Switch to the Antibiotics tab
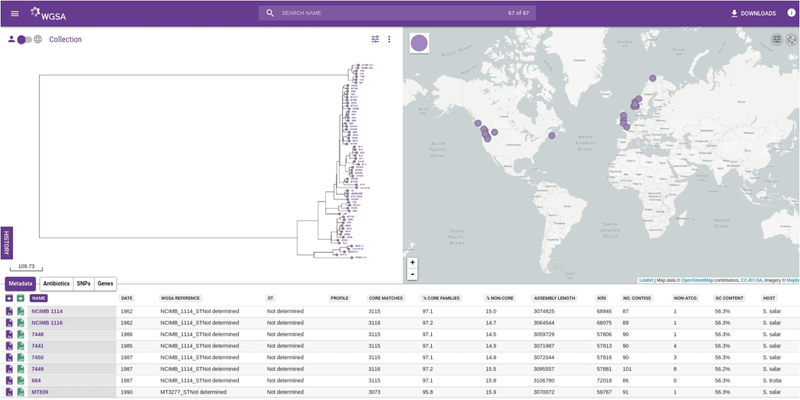 (x=56, y=284)
